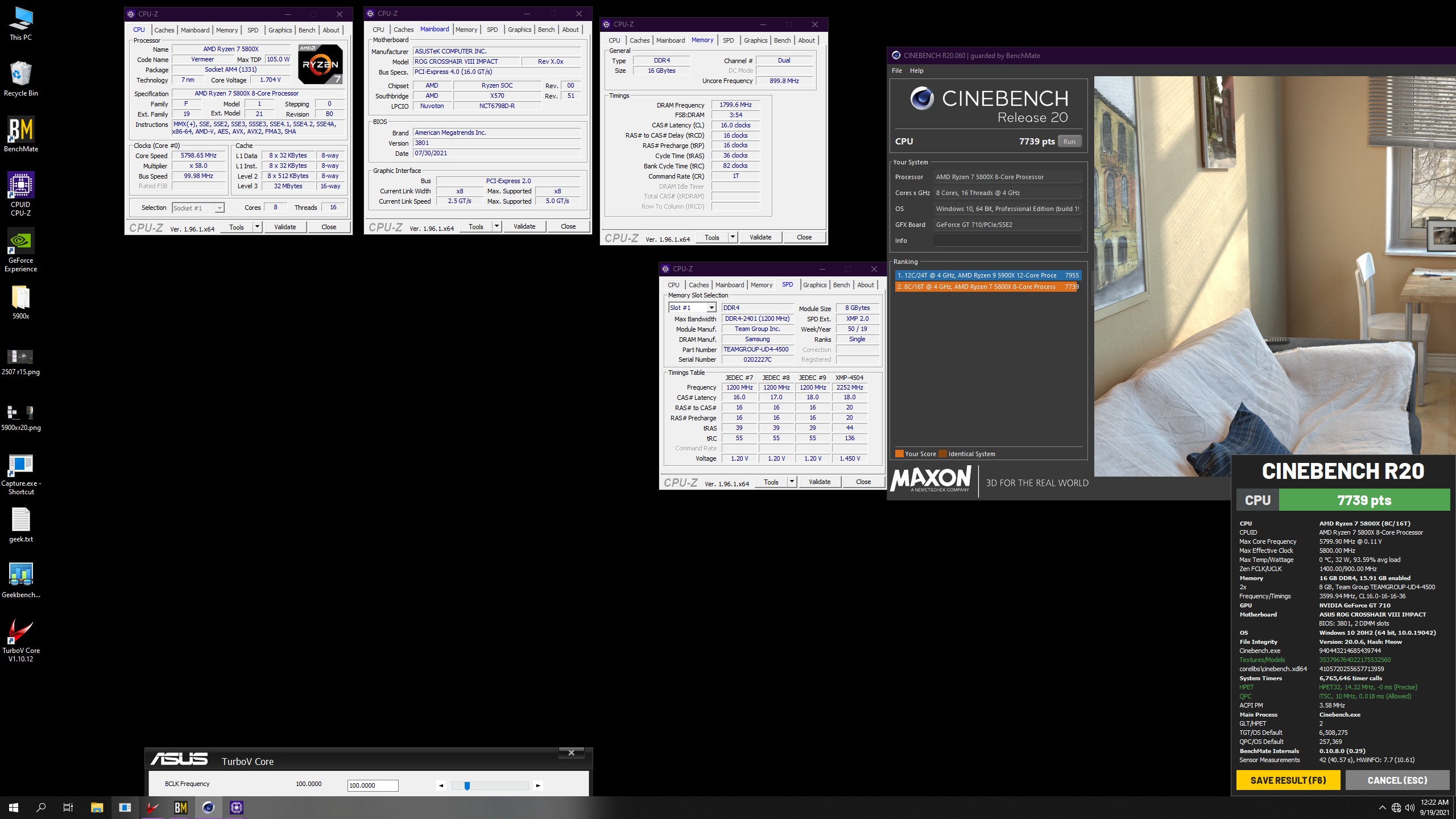
Task: Click Validate in the first CPU-Z window
Action: (x=285, y=227)
